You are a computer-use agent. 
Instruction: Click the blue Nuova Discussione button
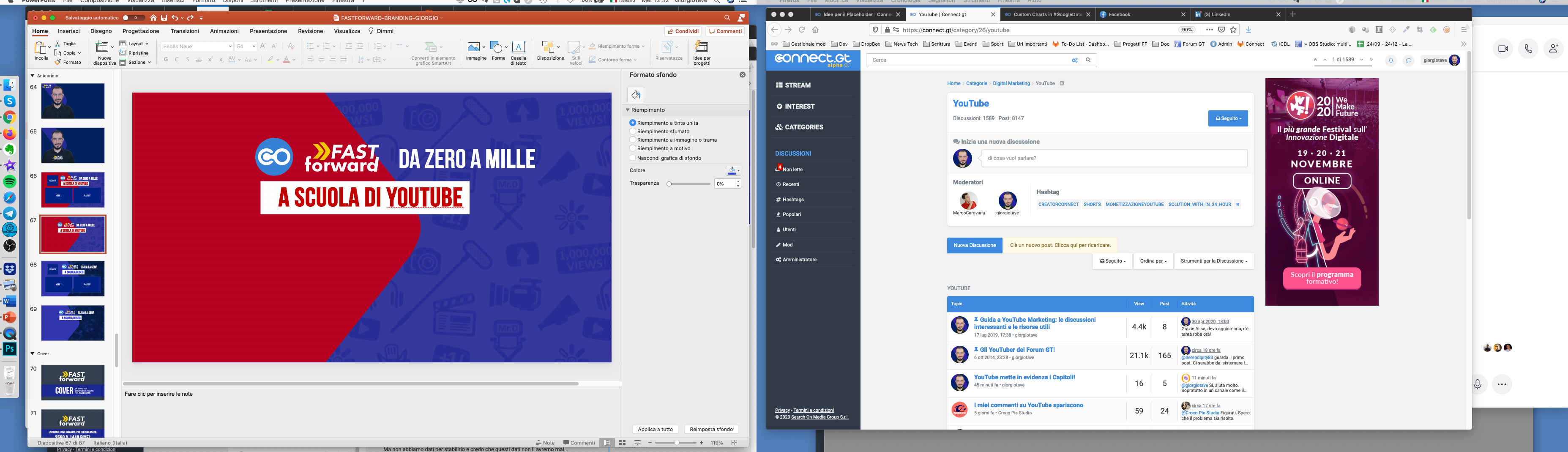click(975, 246)
